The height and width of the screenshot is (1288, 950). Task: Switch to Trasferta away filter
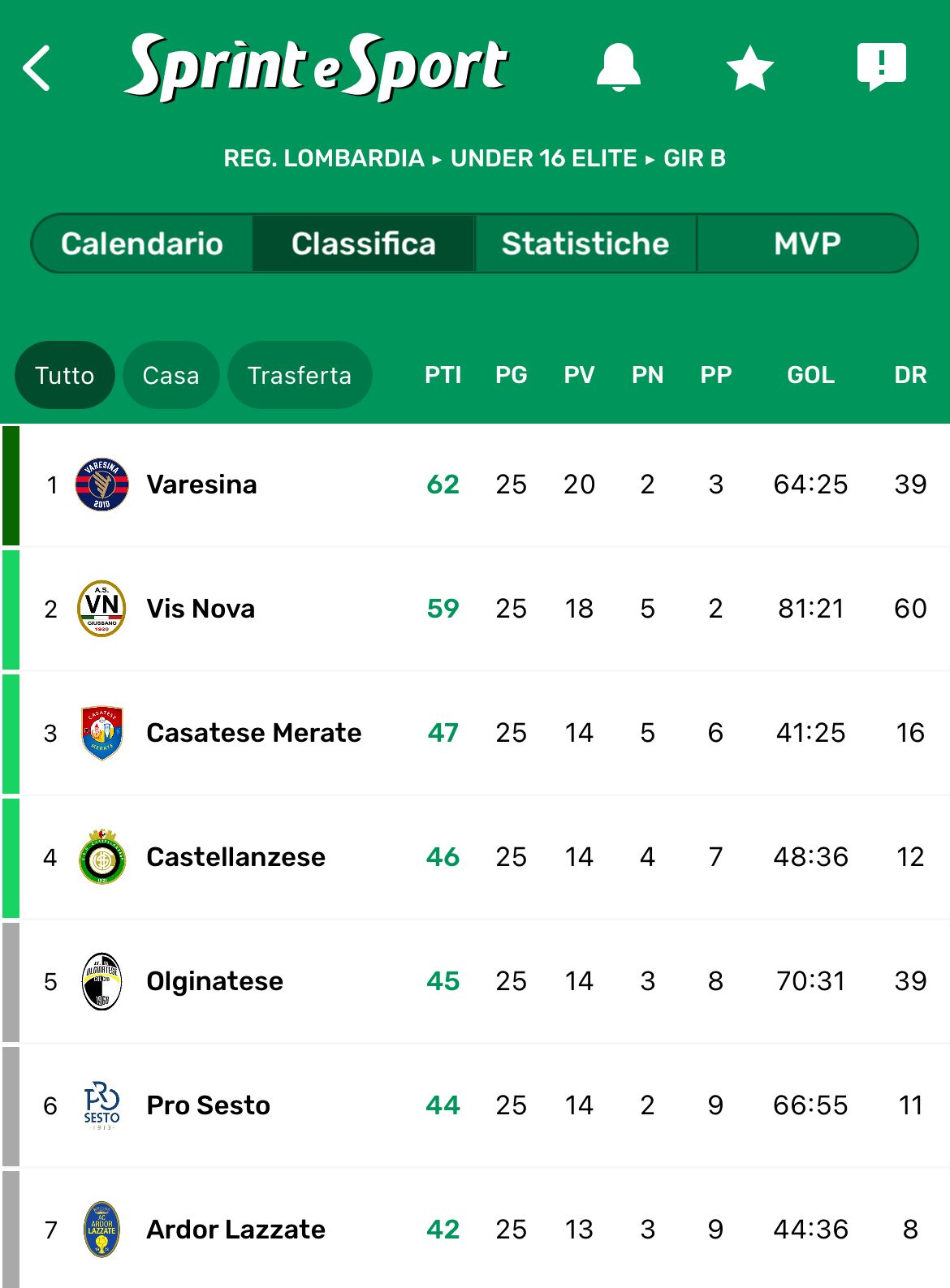point(300,375)
